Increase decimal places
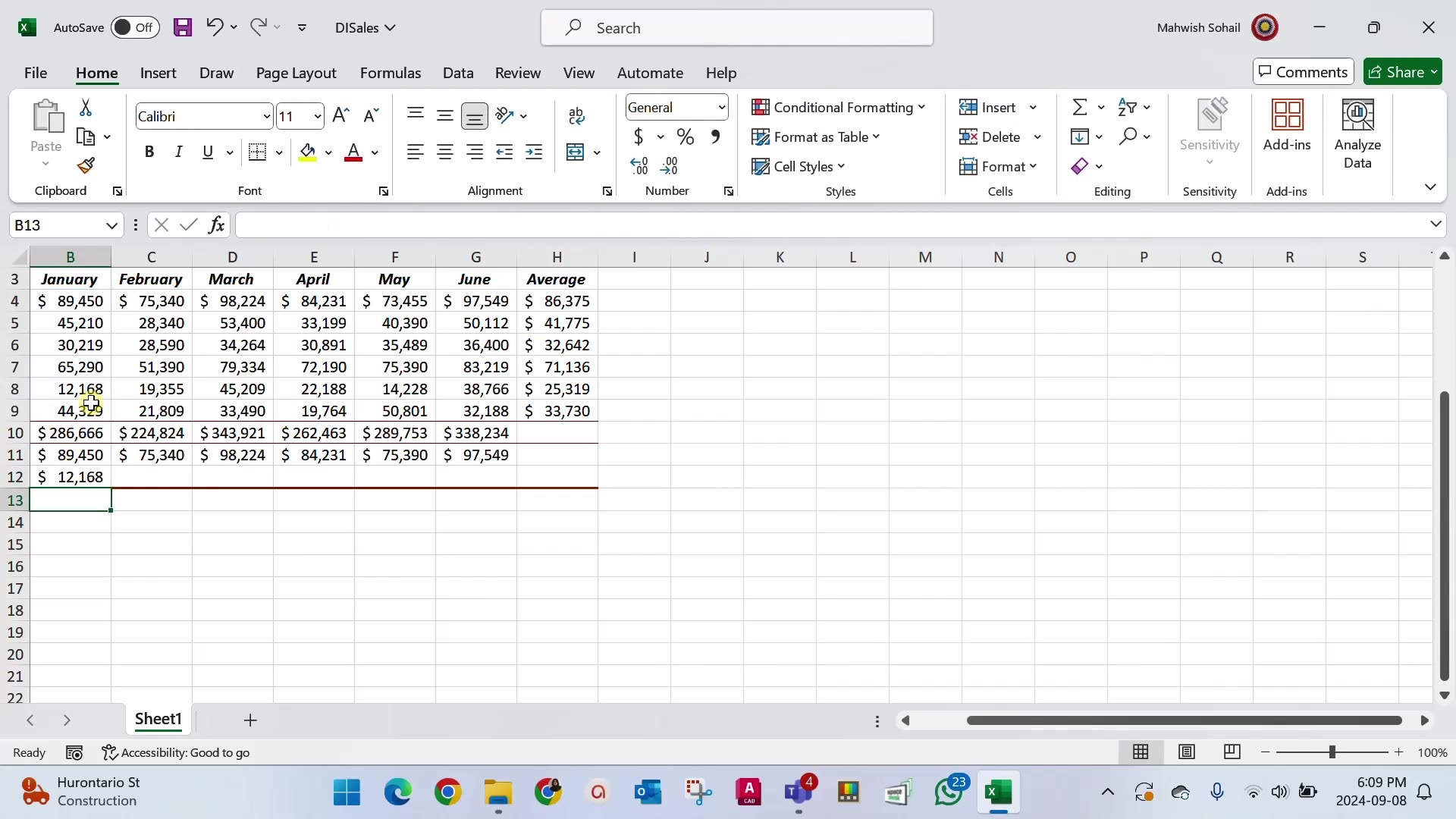 click(x=639, y=165)
